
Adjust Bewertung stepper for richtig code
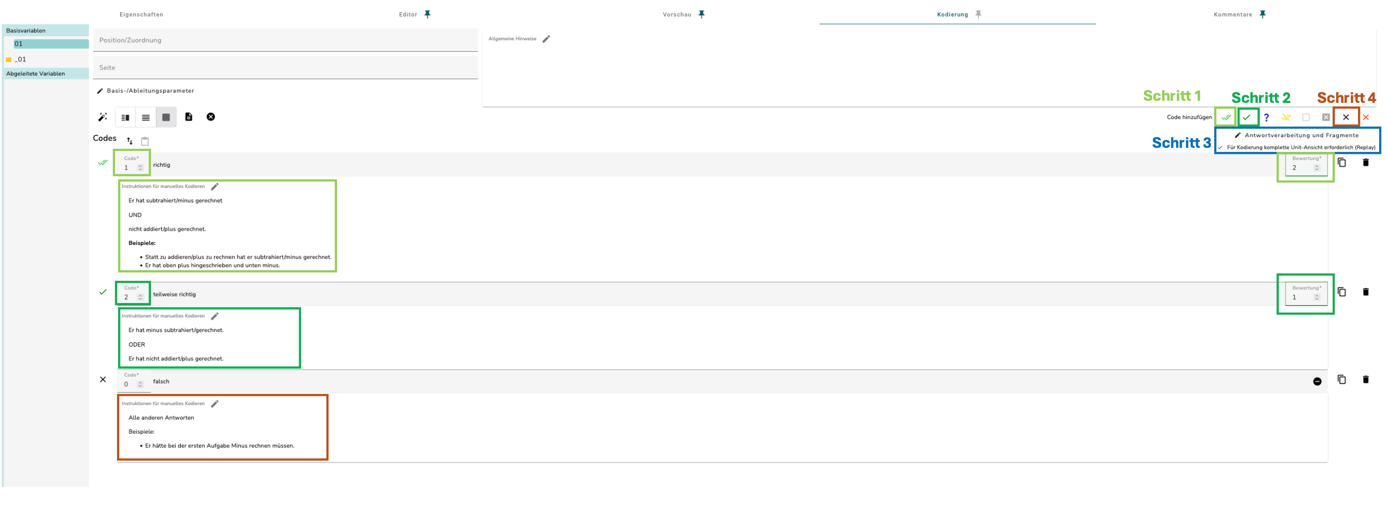point(1316,168)
